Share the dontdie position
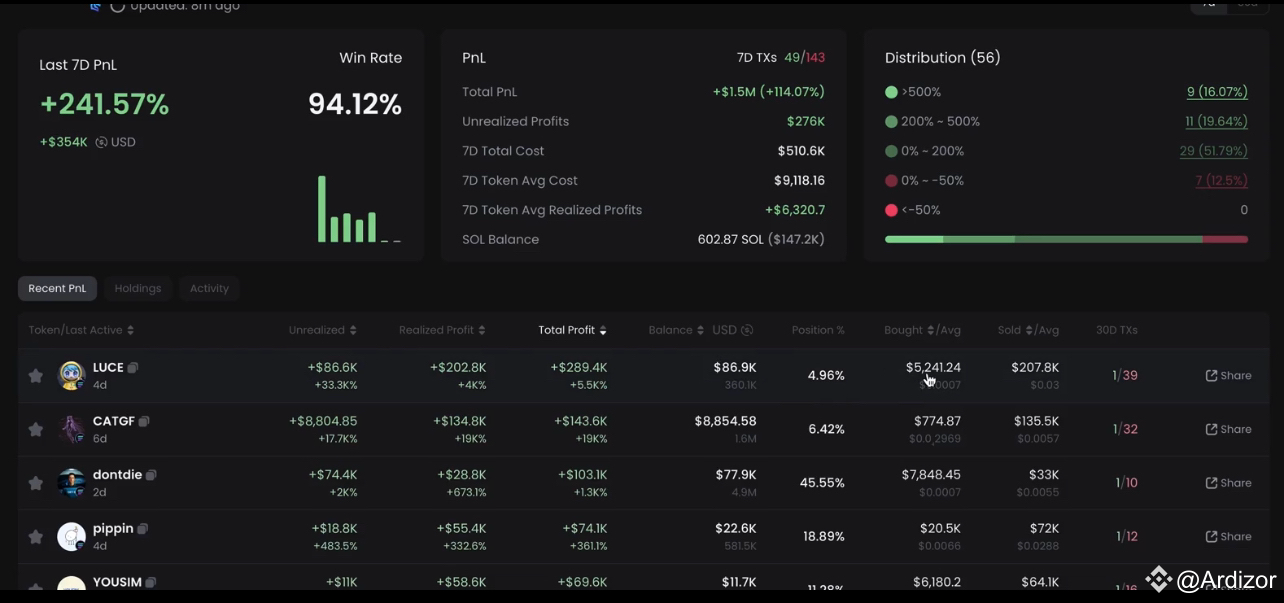The image size is (1284, 603). click(x=1228, y=482)
